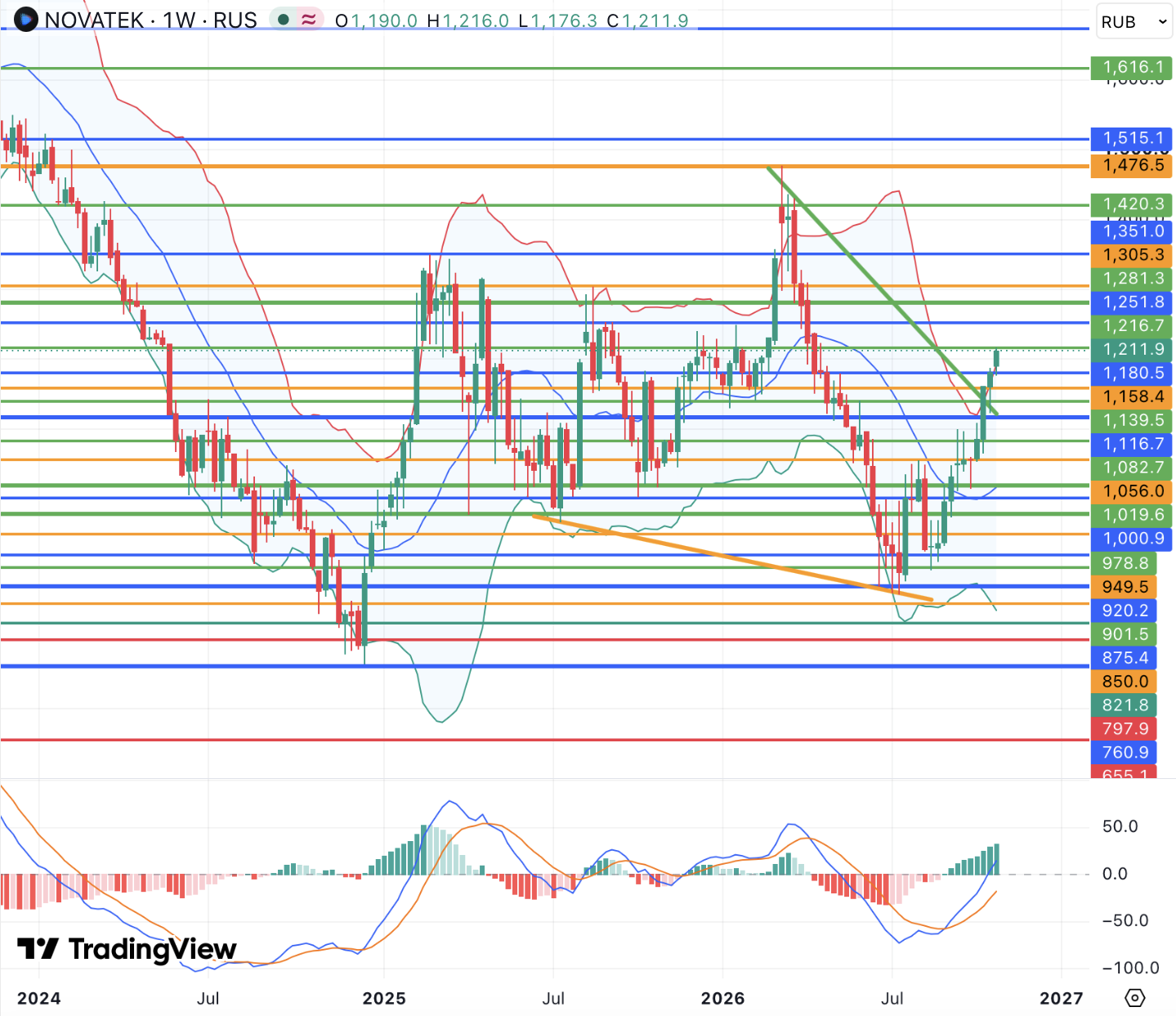Select the 1,251.8 price label
Screen dimensions: 1176x1016
point(1132,302)
